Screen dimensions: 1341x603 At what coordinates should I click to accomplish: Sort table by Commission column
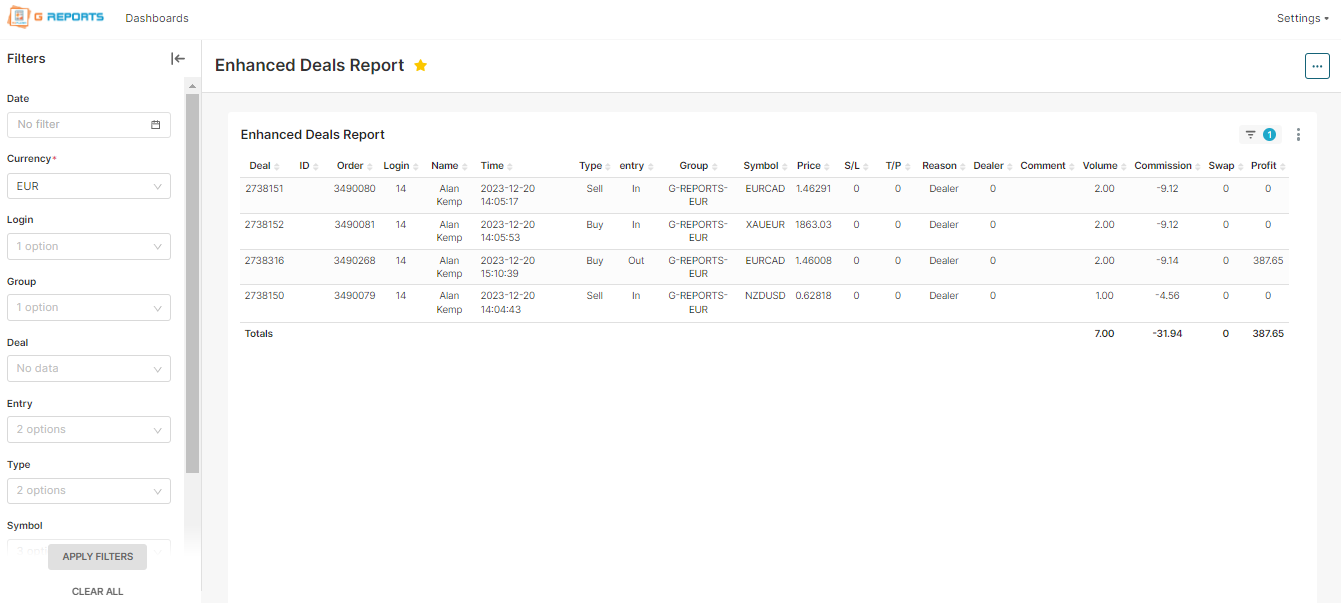click(x=1163, y=166)
